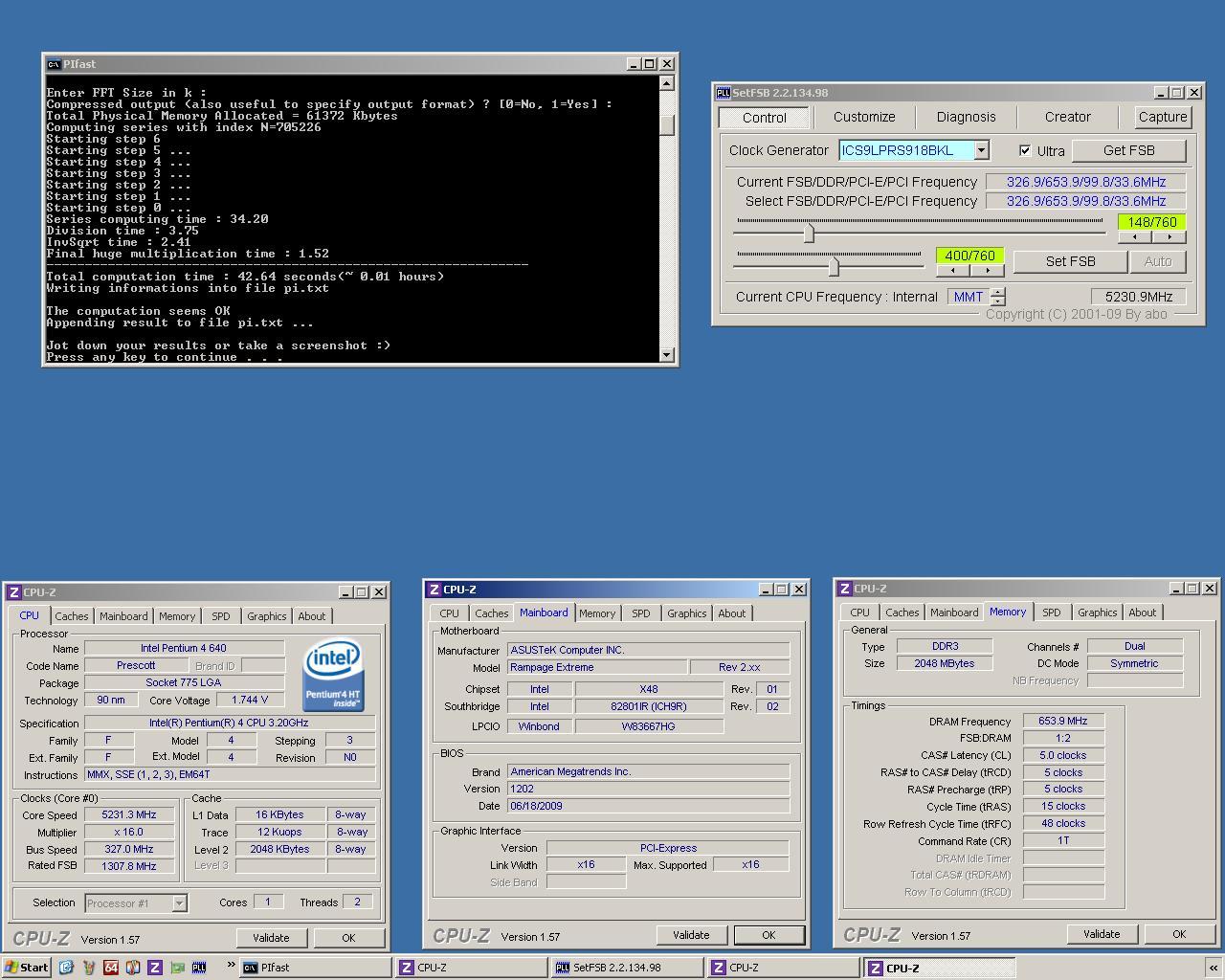Image resolution: width=1225 pixels, height=980 pixels.
Task: Click the Core Voltage 1.744 V field
Action: point(250,700)
